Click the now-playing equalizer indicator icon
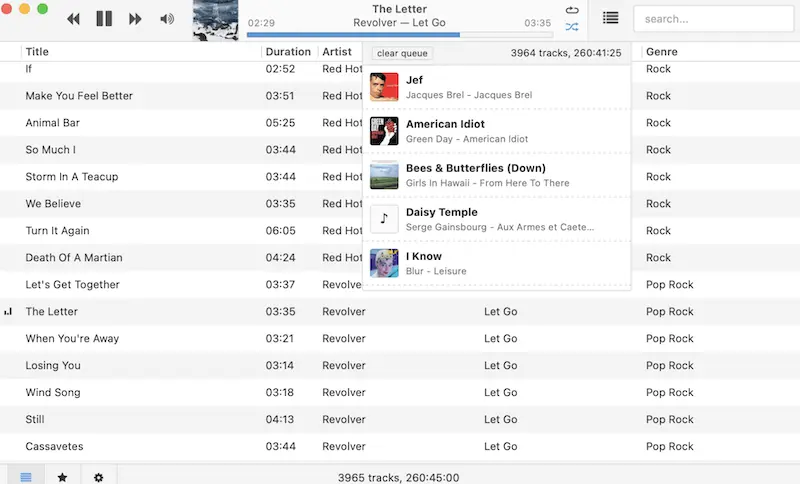 pyautogui.click(x=8, y=312)
